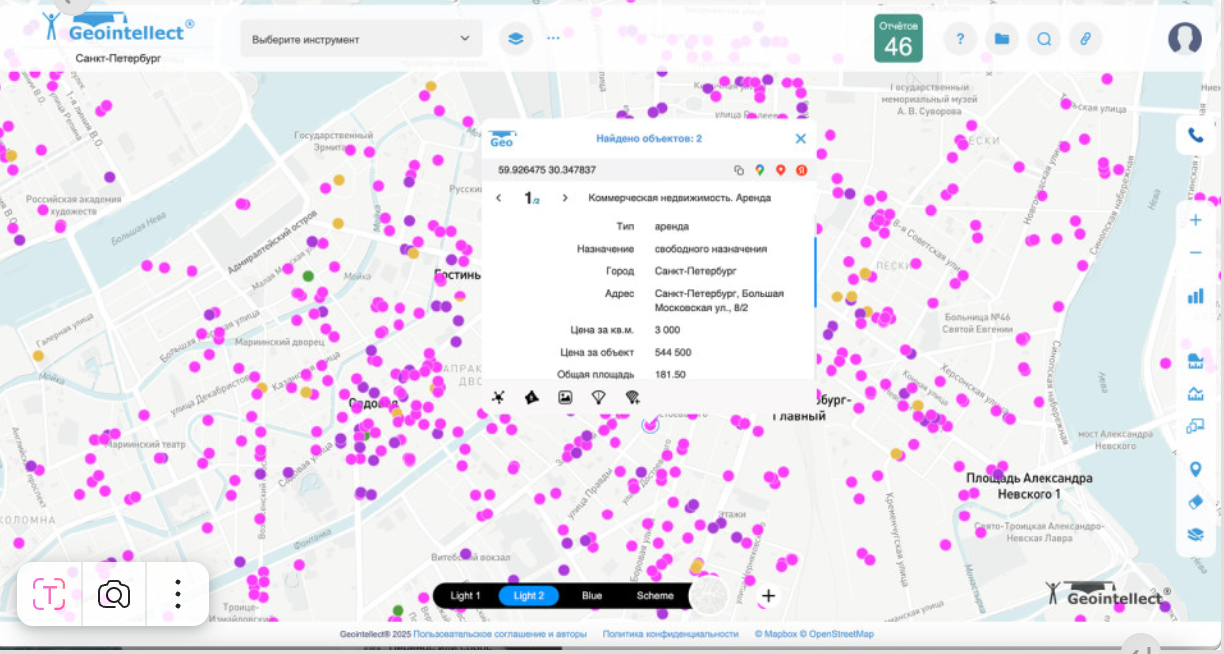Click the phone contact icon
The width and height of the screenshot is (1224, 654).
pos(1195,135)
